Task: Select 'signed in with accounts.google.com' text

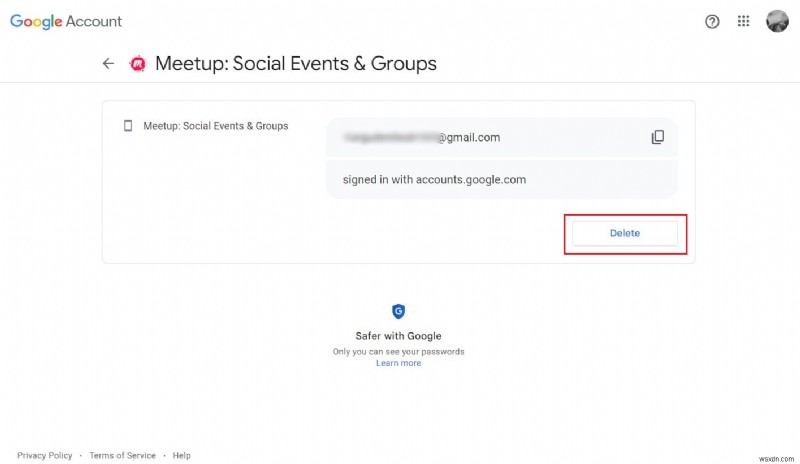Action: point(434,180)
